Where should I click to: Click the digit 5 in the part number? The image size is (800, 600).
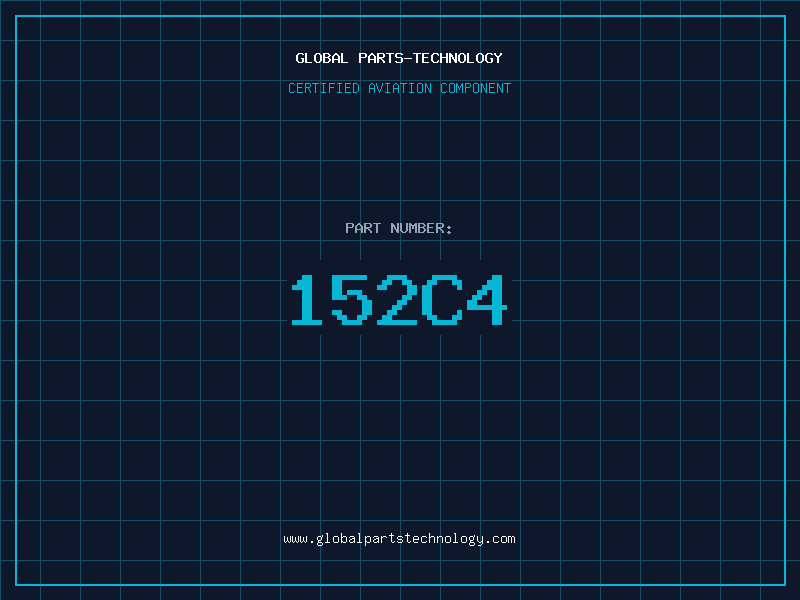(352, 300)
